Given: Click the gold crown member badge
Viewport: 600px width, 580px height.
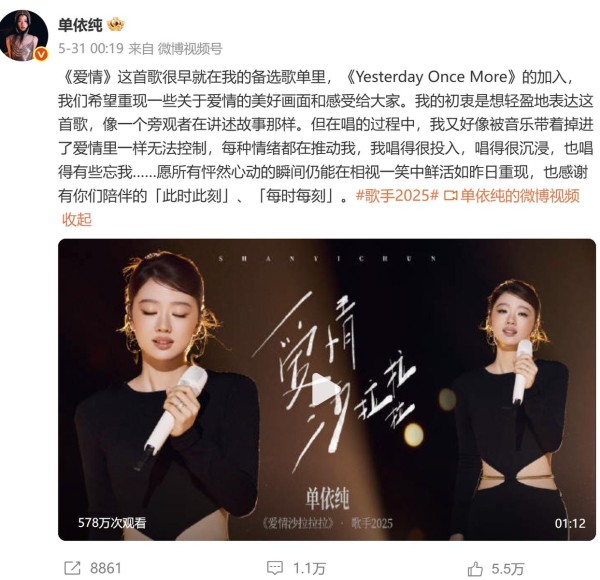Looking at the screenshot, I should click(115, 25).
